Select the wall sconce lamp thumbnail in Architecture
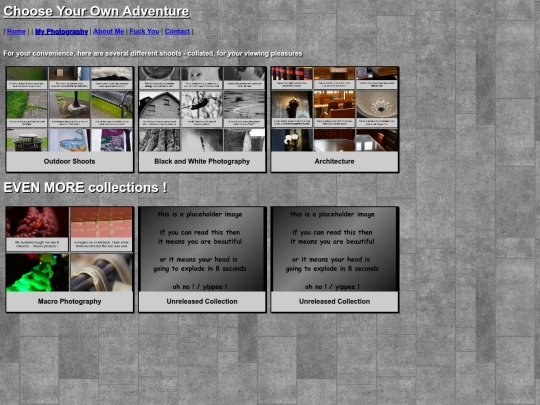This screenshot has height=405, width=540. click(292, 105)
